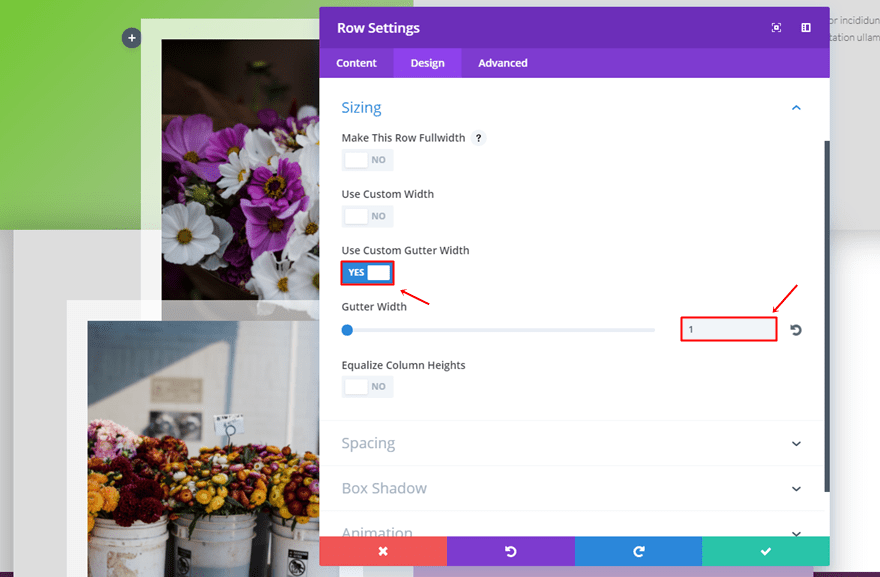Screen dimensions: 880x577
Task: Click the purple undo button
Action: 510,551
